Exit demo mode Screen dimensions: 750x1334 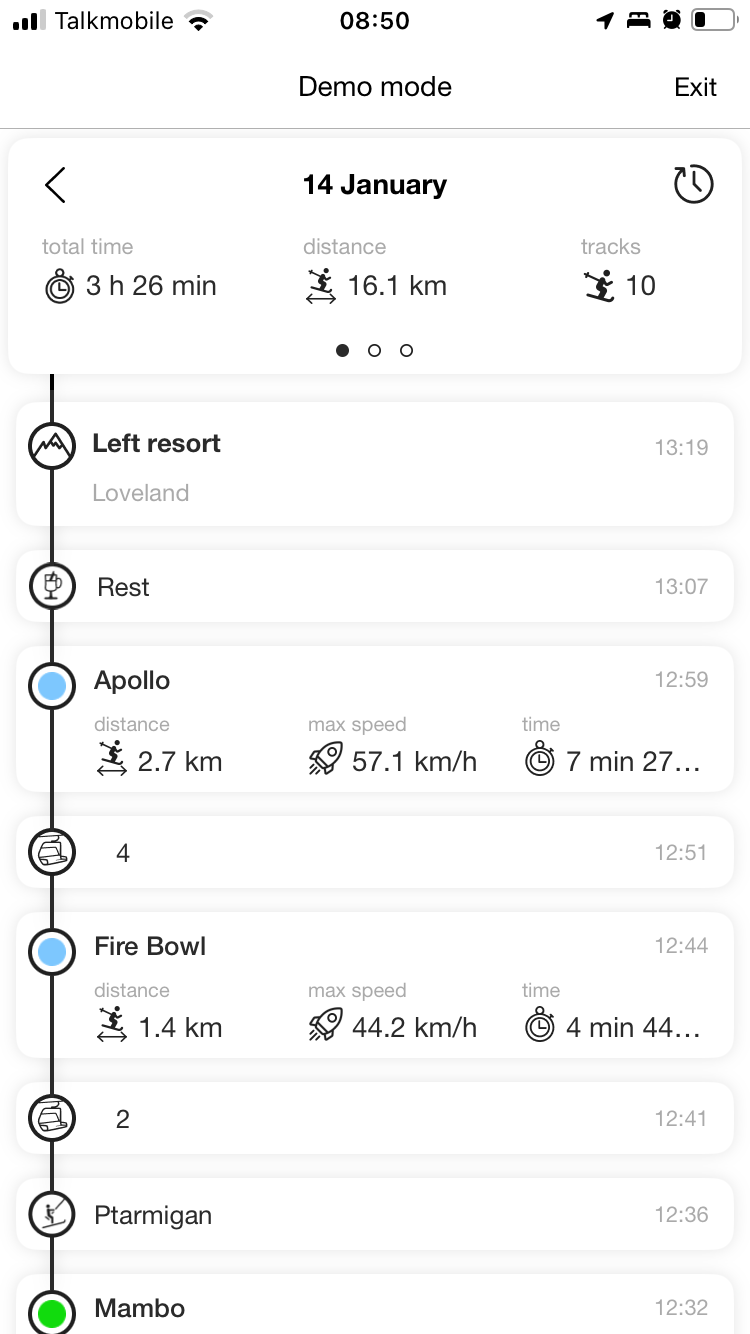[695, 87]
